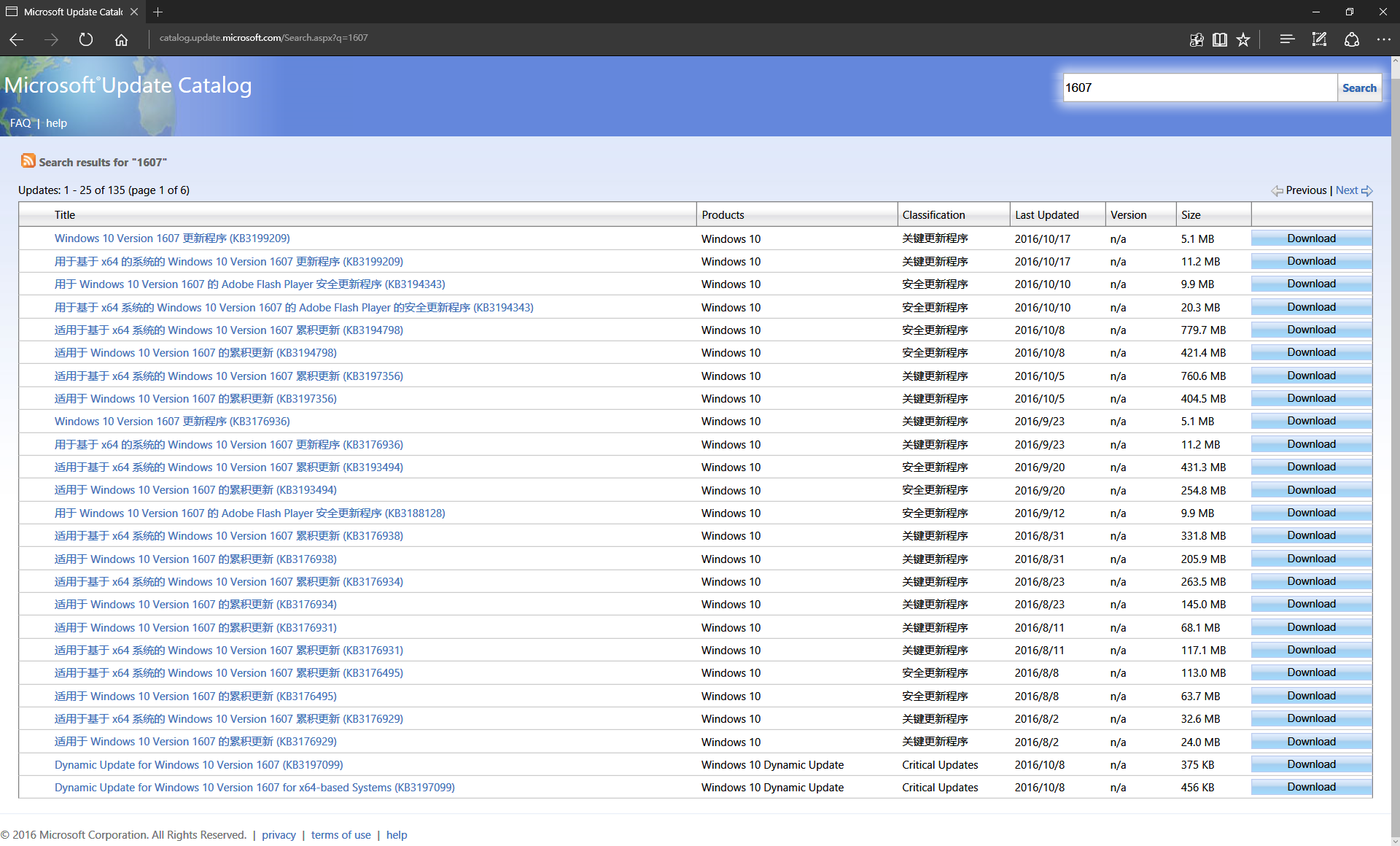
Task: Click the Next page arrow icon
Action: click(x=1367, y=190)
